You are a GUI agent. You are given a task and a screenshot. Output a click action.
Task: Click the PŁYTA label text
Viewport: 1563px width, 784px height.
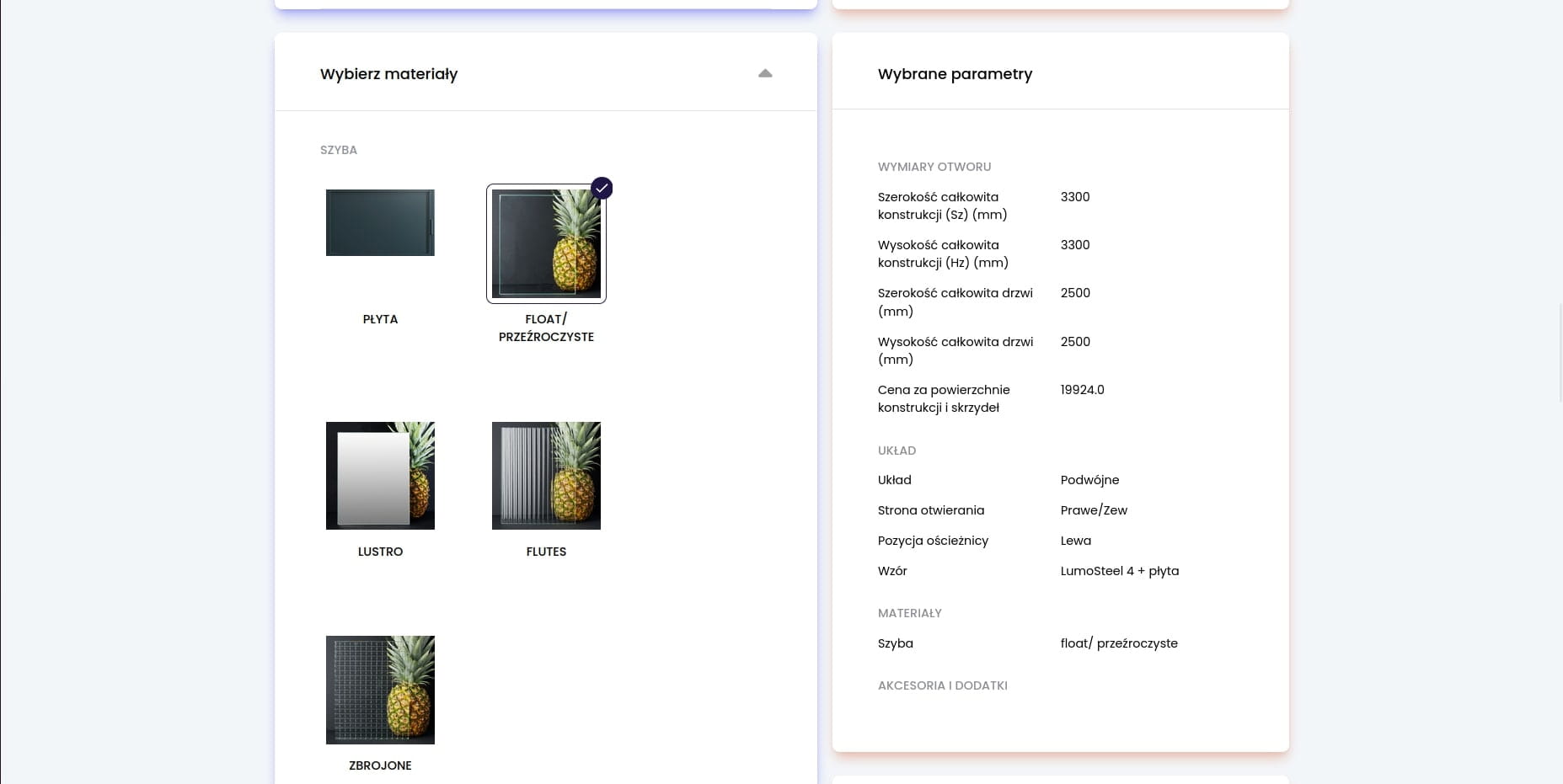(x=380, y=319)
